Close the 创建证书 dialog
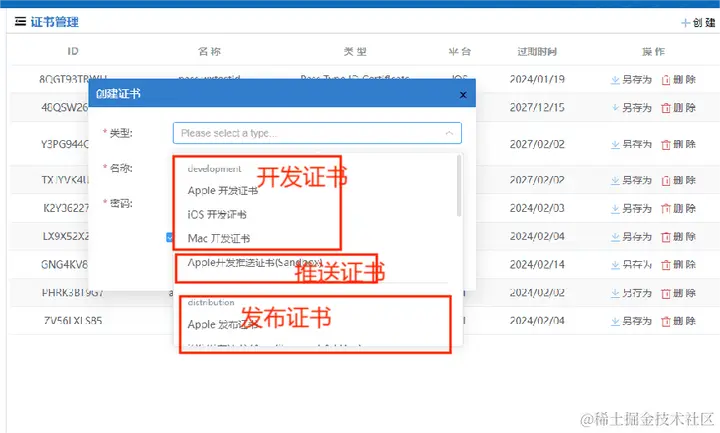The width and height of the screenshot is (720, 433). tap(463, 95)
